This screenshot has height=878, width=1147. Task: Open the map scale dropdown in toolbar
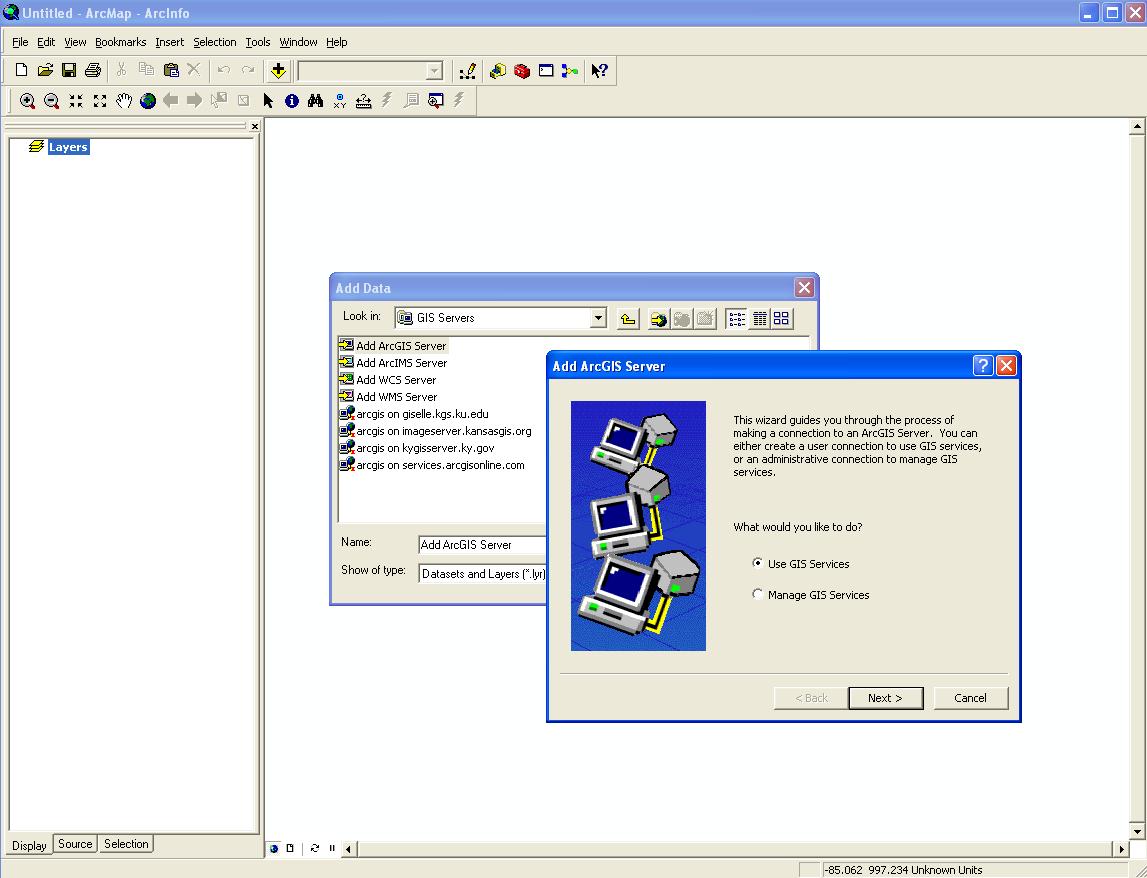point(434,71)
